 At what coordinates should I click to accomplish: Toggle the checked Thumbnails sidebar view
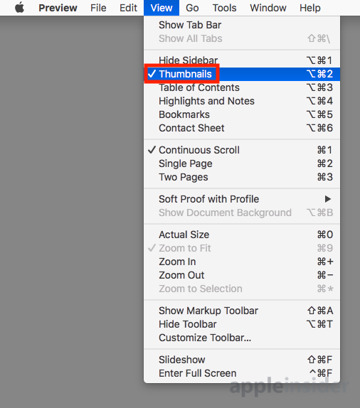(x=242, y=74)
